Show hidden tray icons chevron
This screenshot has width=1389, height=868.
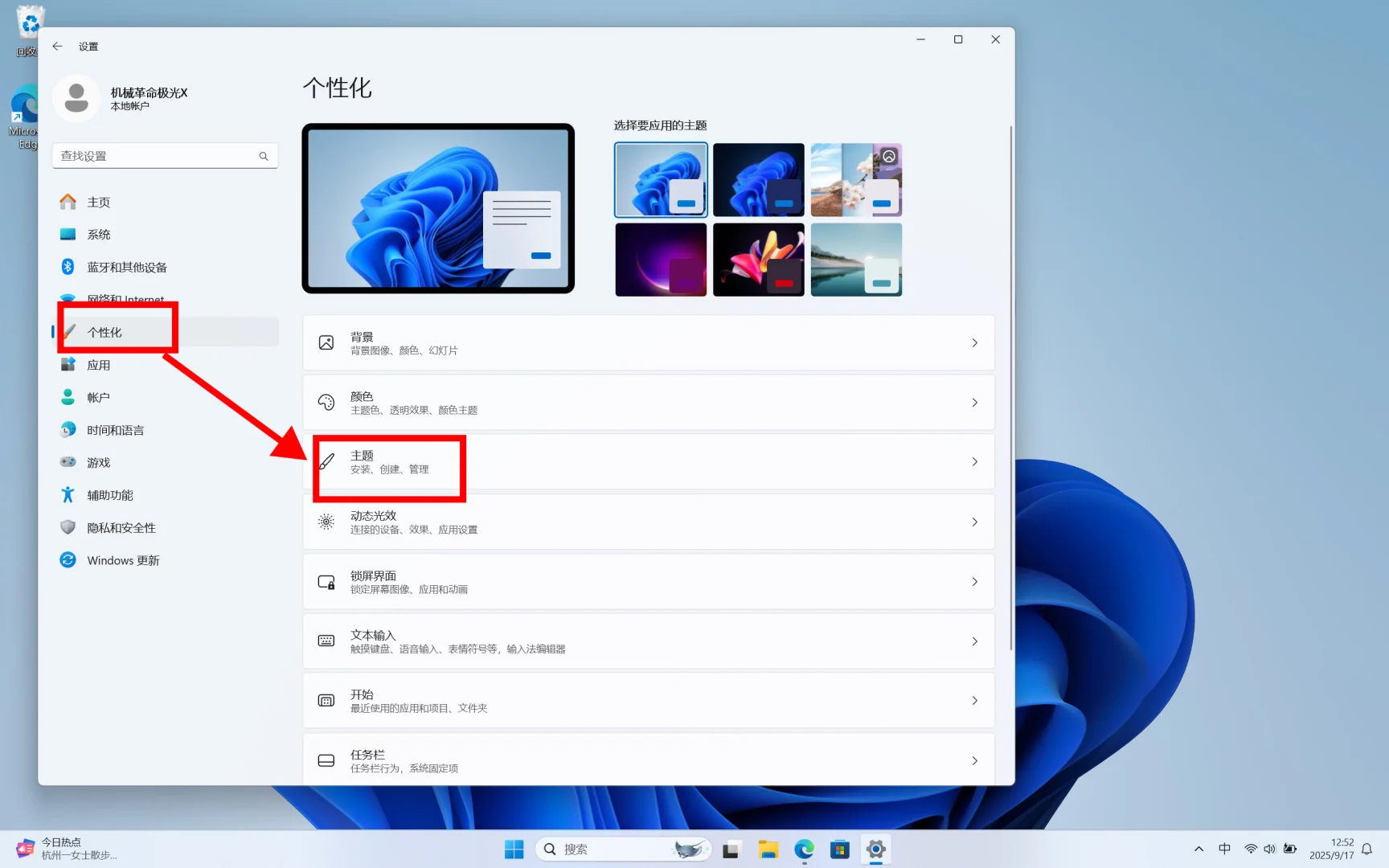point(1198,849)
